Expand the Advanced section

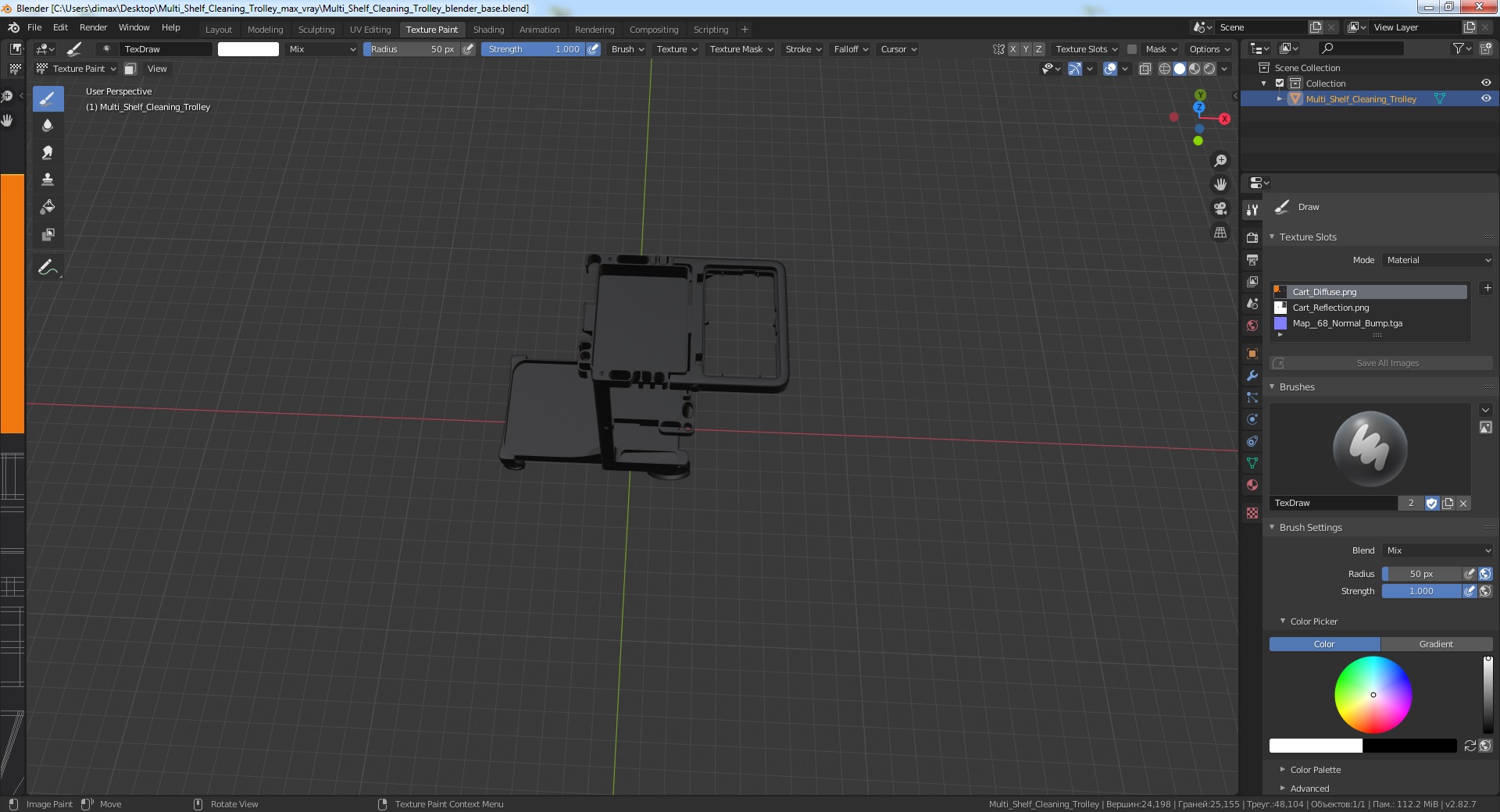click(x=1283, y=788)
